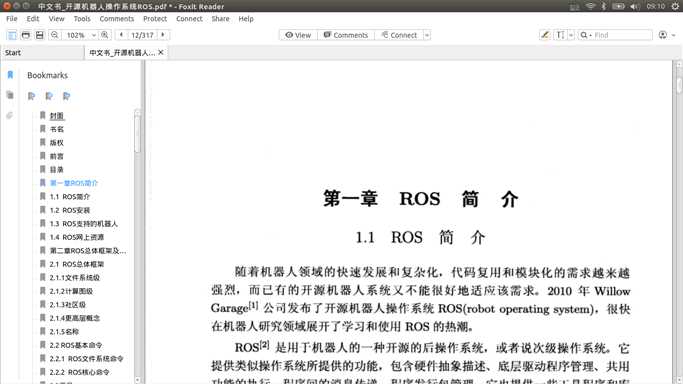Open the Help menu
This screenshot has width=683, height=384.
tap(246, 19)
